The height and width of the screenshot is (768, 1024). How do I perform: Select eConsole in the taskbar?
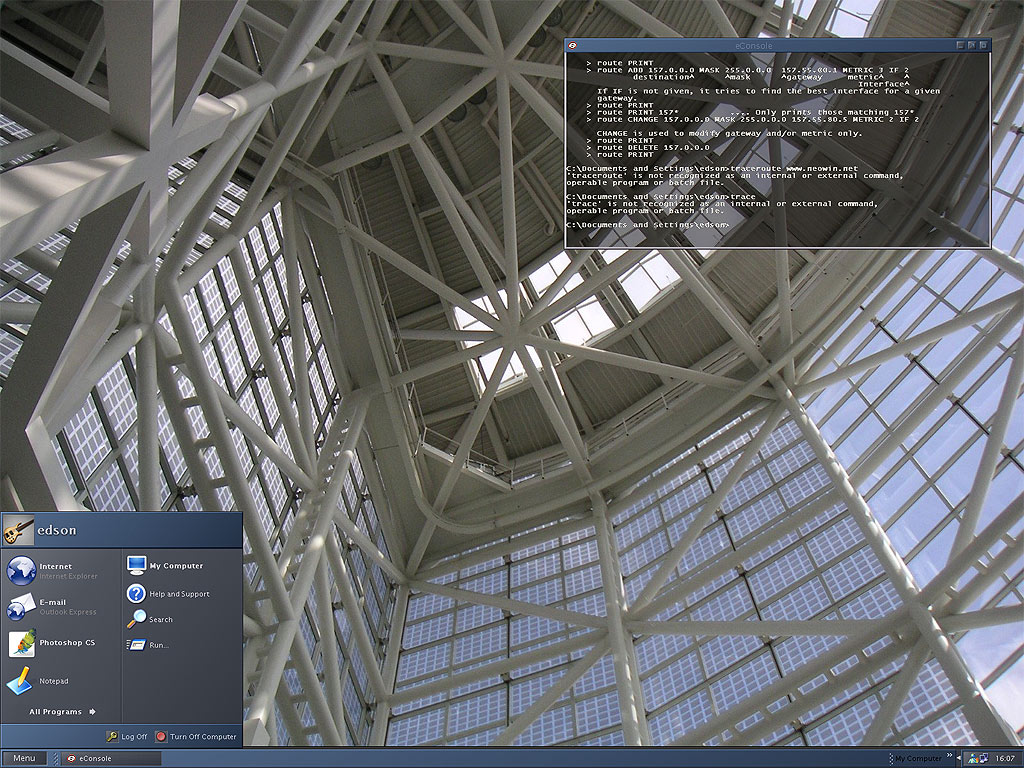pyautogui.click(x=108, y=759)
